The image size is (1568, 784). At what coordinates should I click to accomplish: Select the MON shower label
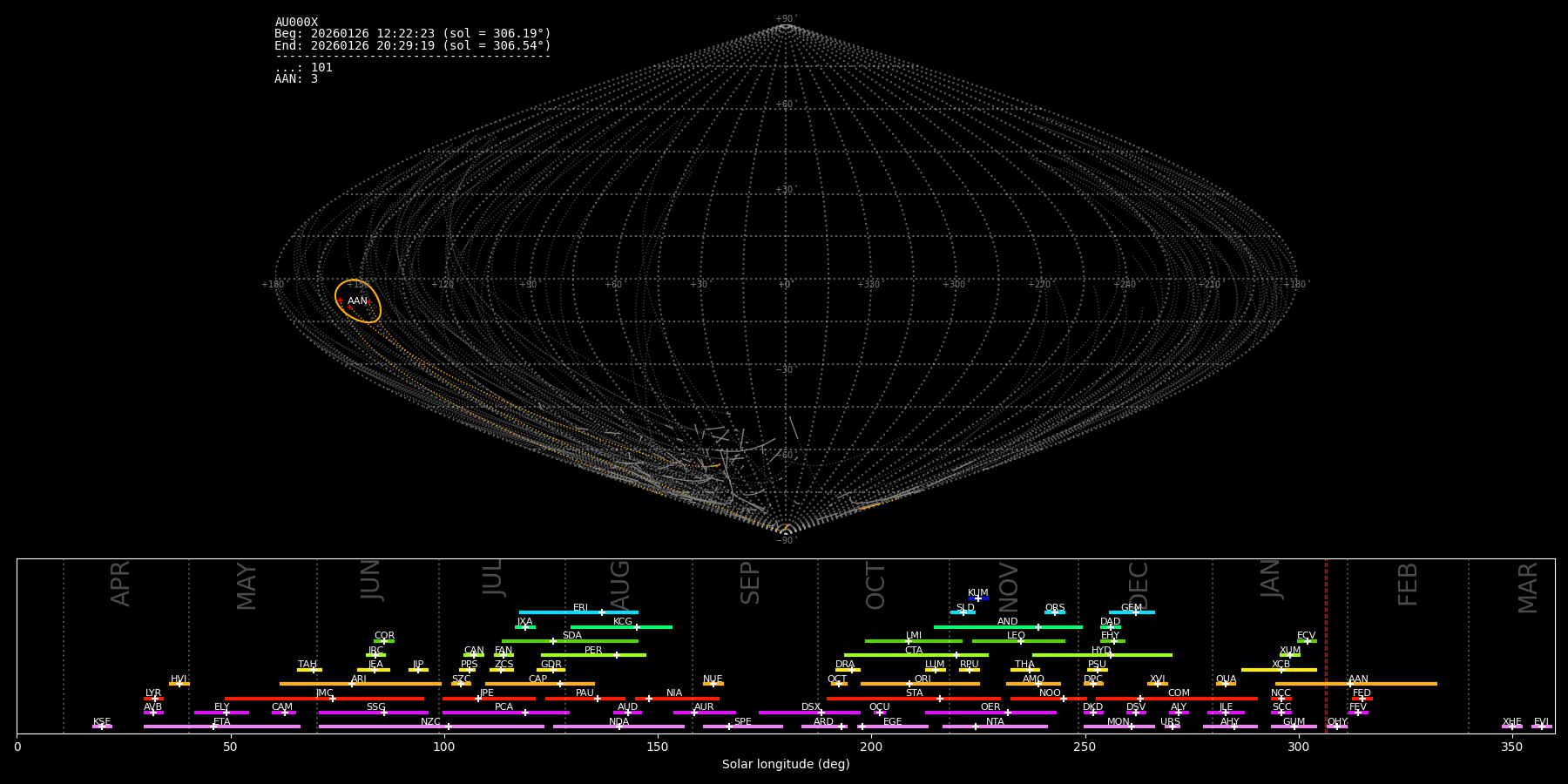[1118, 722]
